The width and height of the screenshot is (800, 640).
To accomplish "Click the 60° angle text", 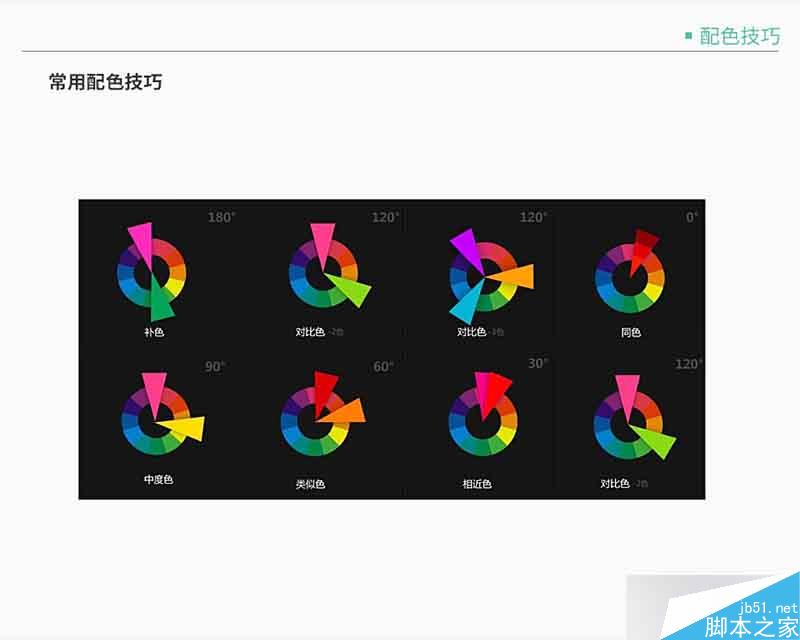I will tap(384, 366).
